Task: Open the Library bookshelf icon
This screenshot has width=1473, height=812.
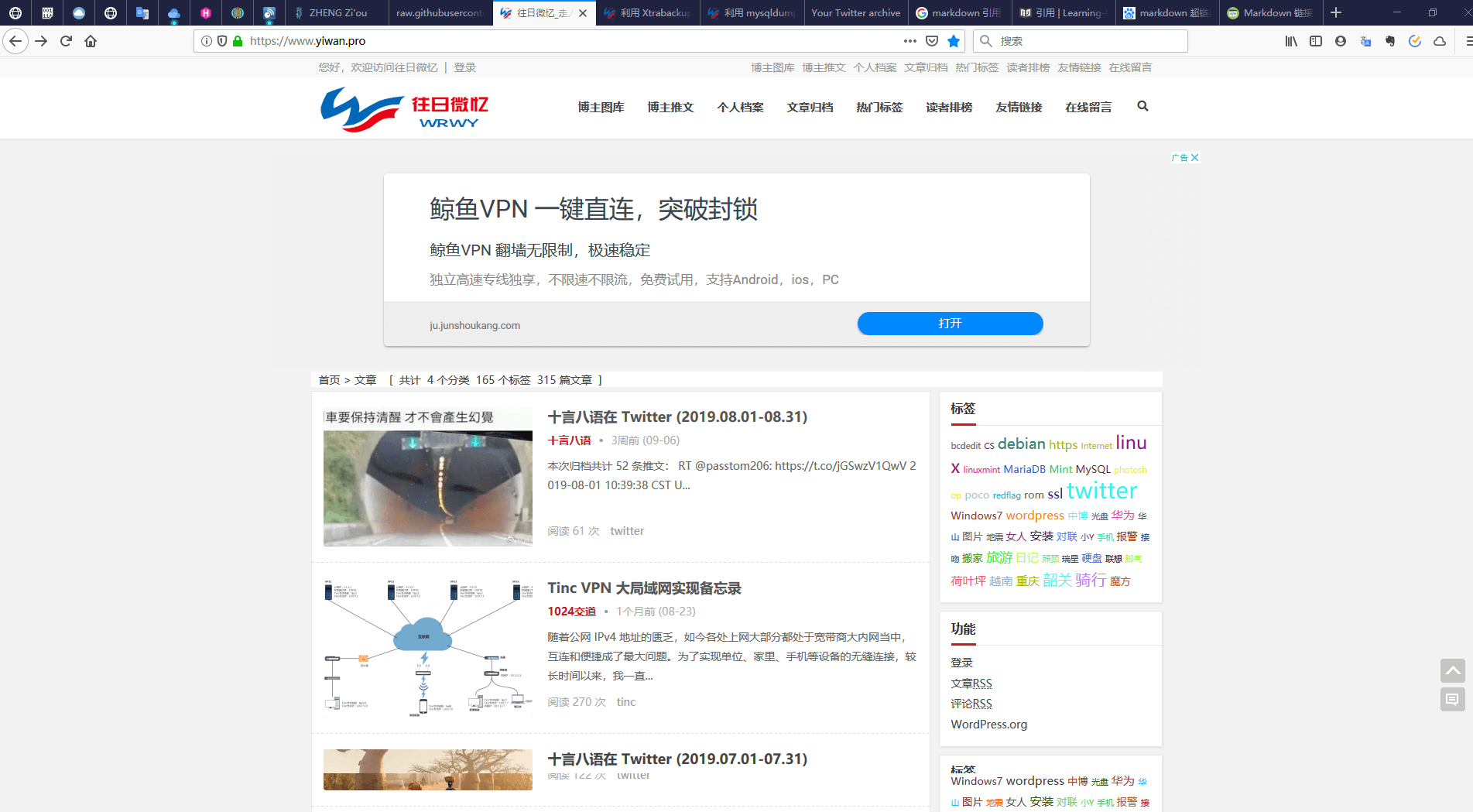Action: coord(1291,41)
